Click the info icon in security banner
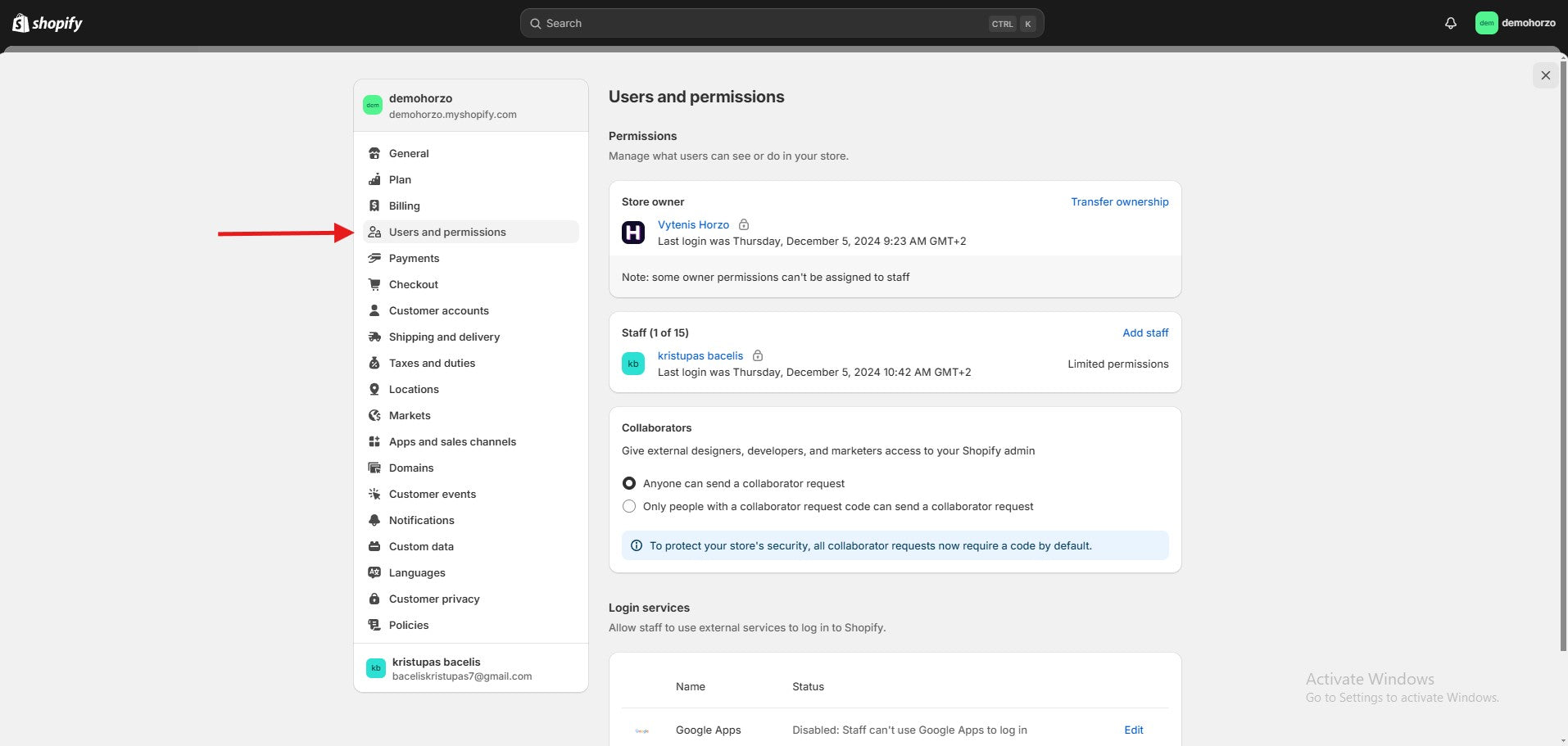 [637, 545]
